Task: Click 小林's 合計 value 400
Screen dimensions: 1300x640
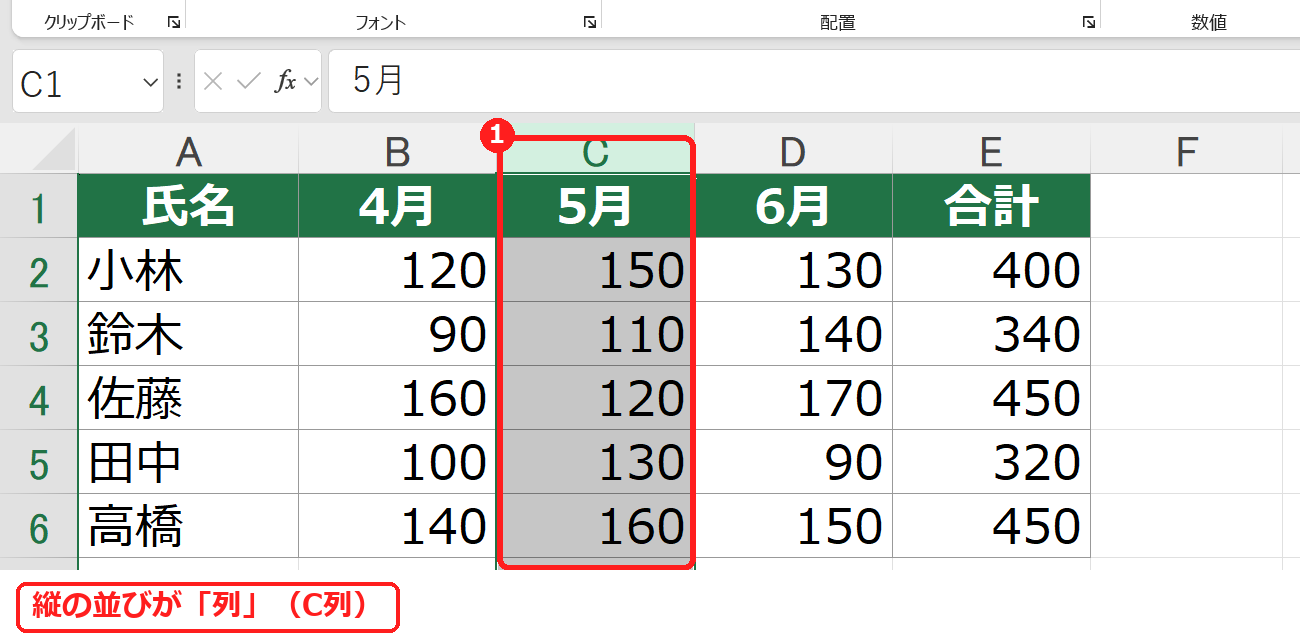Action: 991,270
